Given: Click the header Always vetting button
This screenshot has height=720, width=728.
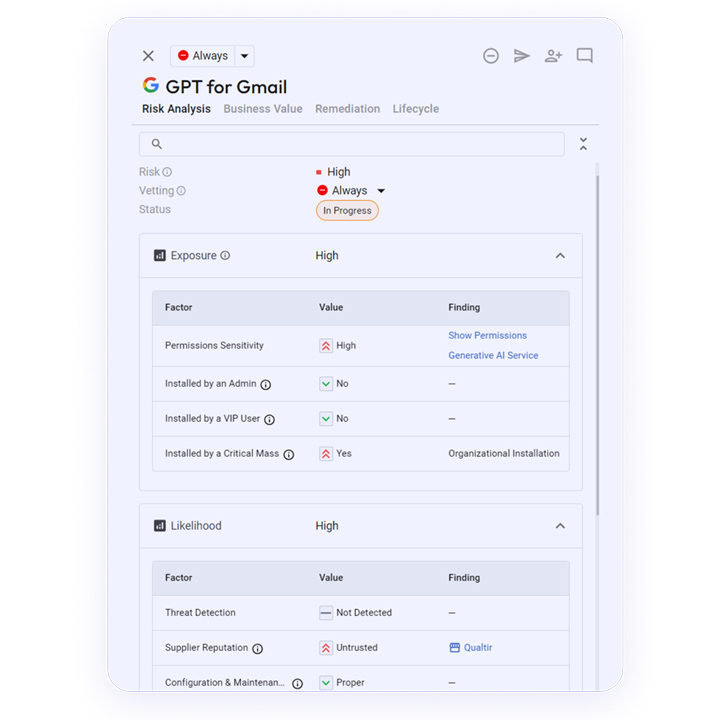Looking at the screenshot, I should 203,56.
